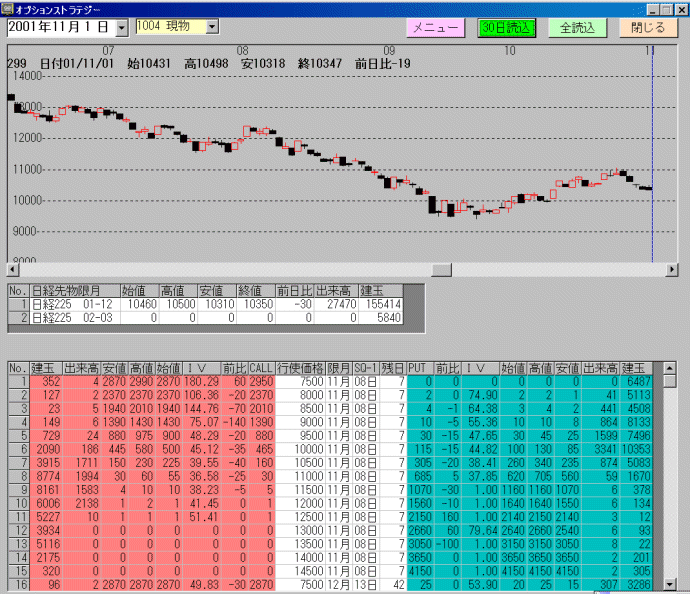Click the 閉じる button
The width and height of the screenshot is (690, 594).
[x=648, y=28]
